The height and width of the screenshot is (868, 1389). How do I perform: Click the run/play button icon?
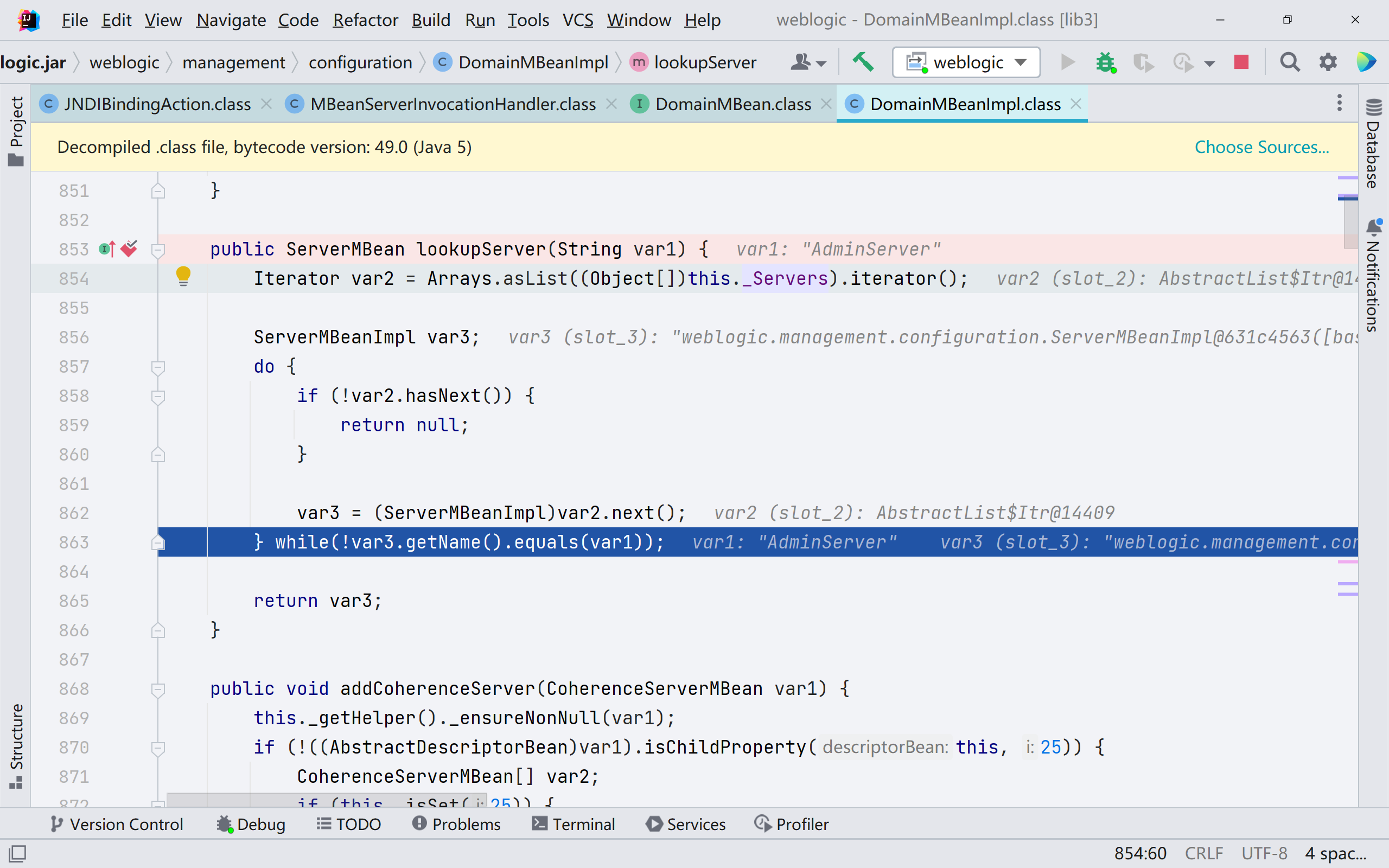1066,62
